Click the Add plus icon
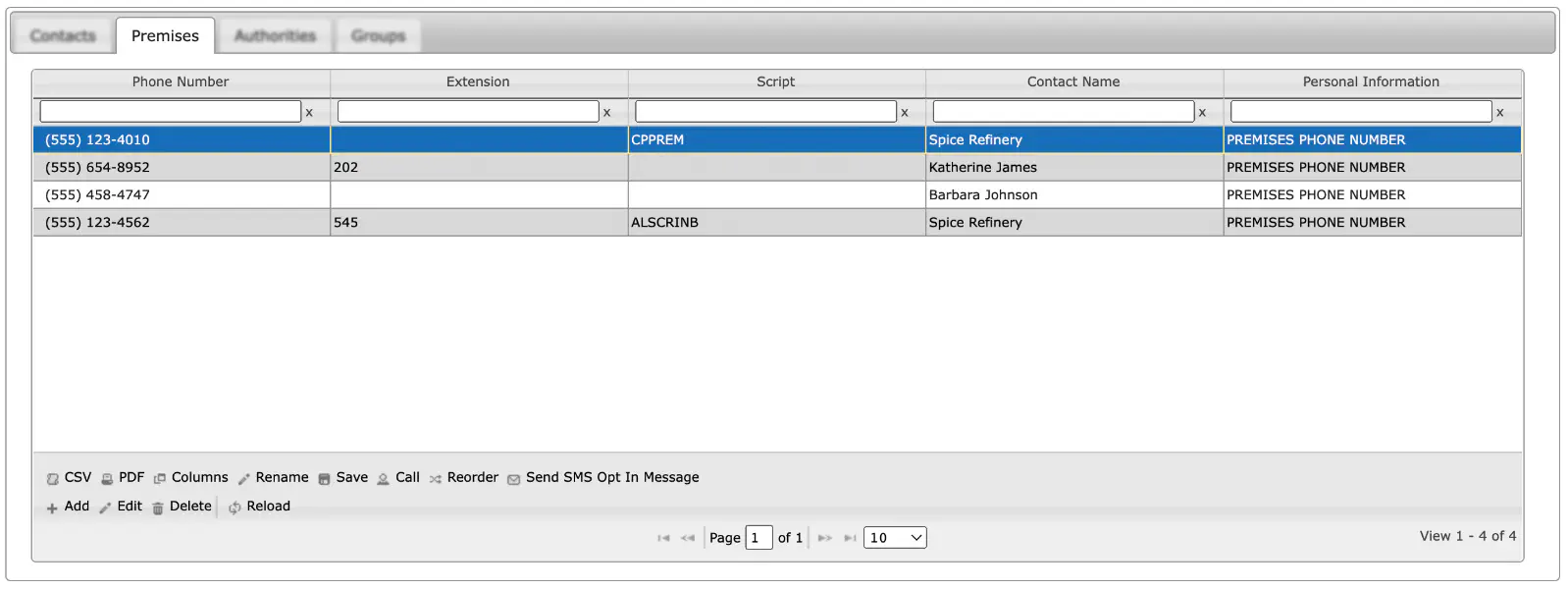 [52, 508]
